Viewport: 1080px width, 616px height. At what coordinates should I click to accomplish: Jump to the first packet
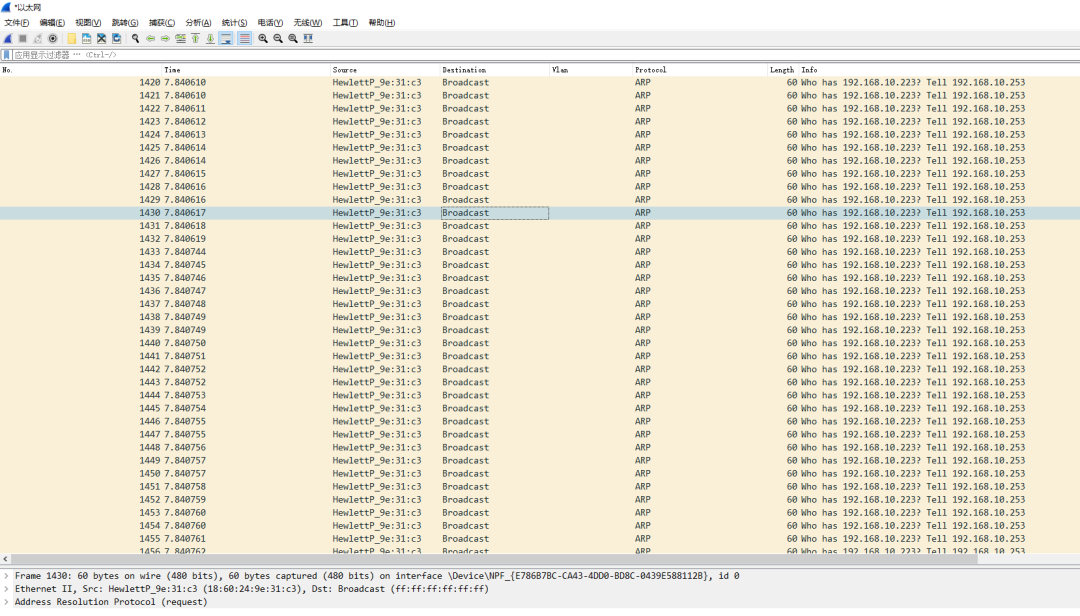[196, 39]
